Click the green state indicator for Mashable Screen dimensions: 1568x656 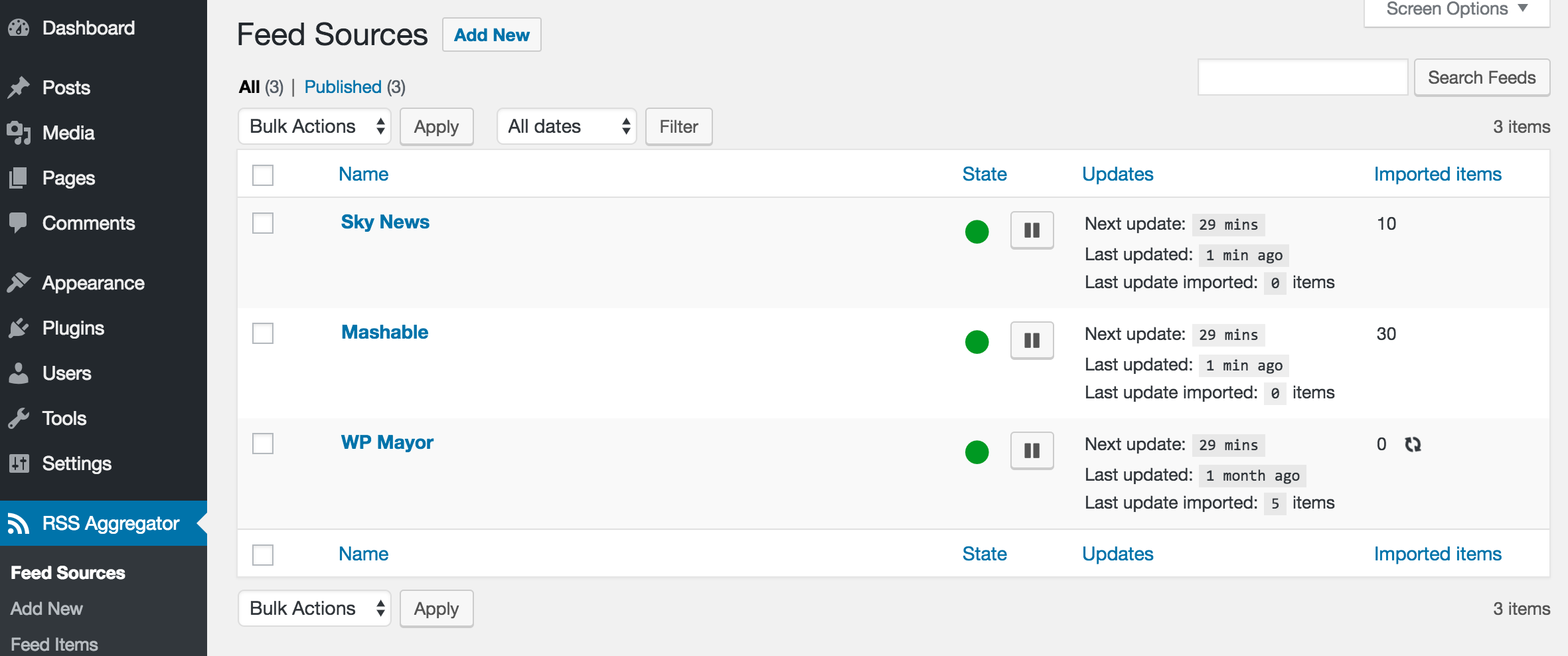977,342
